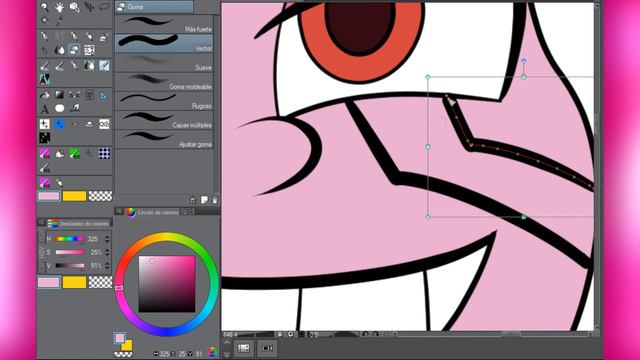Image resolution: width=640 pixels, height=360 pixels.
Task: Click the duplicate sub tool page icon
Action: (204, 200)
